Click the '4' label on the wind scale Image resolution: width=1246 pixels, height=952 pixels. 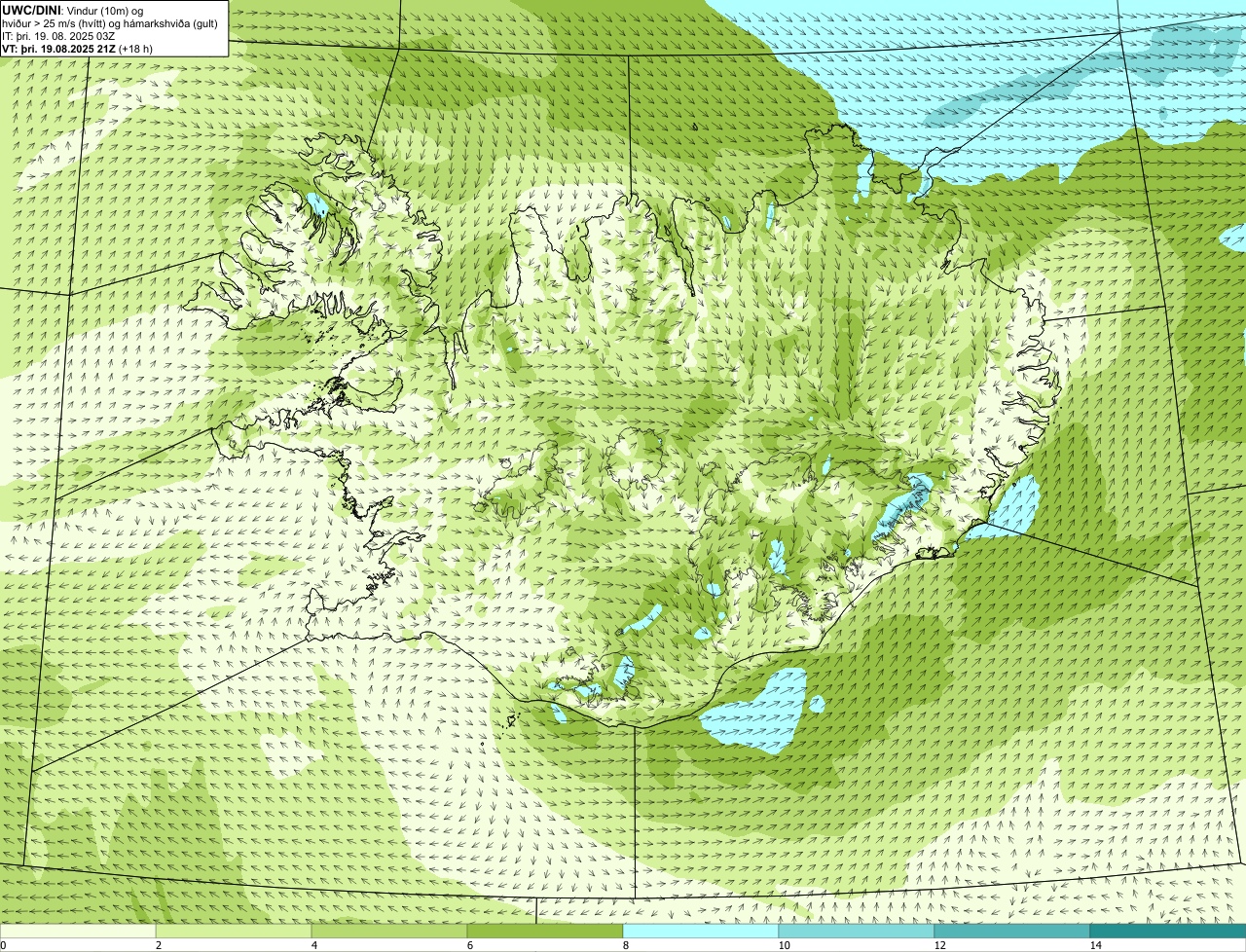coord(314,945)
